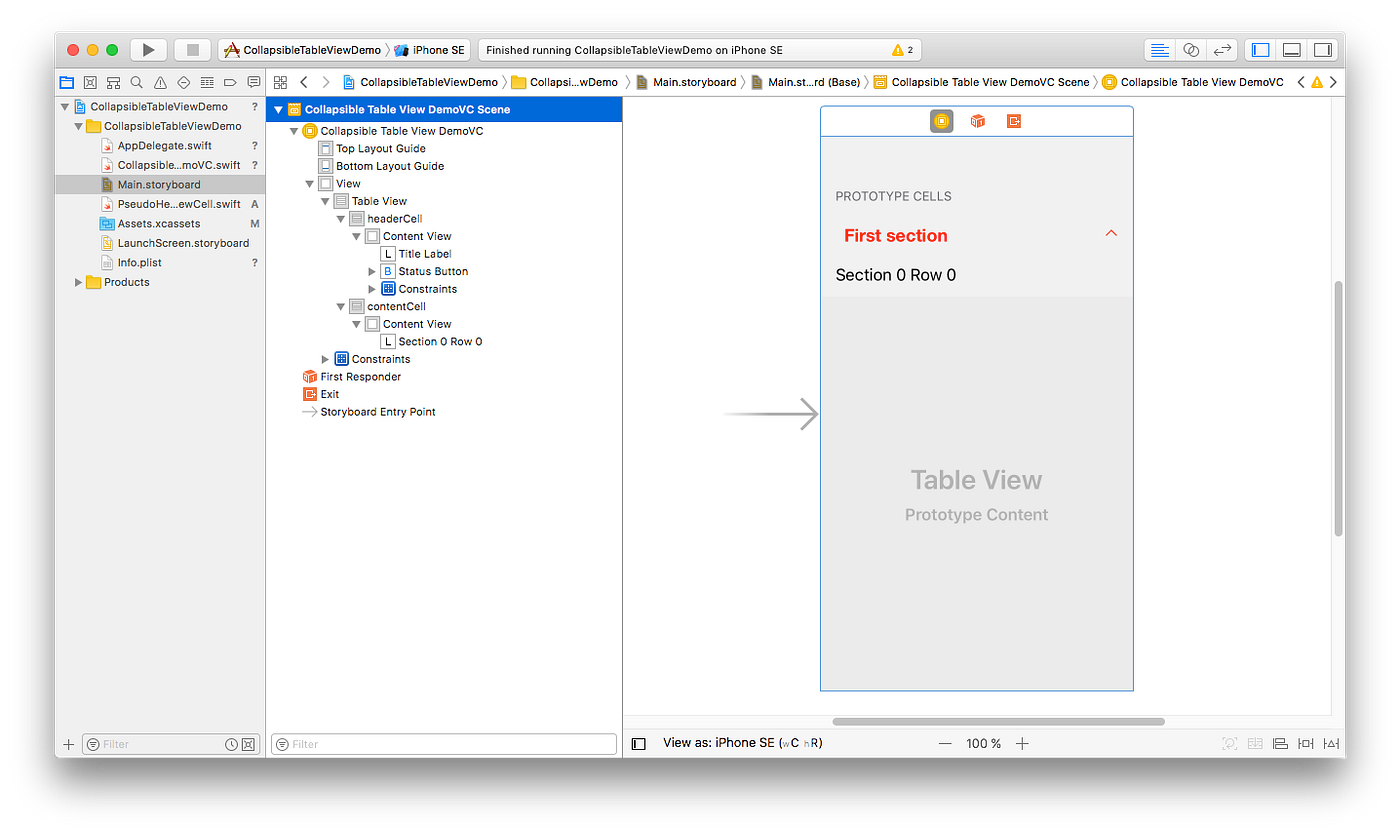1400x836 pixels.
Task: Open the Align constraints popover icon
Action: (x=1280, y=744)
